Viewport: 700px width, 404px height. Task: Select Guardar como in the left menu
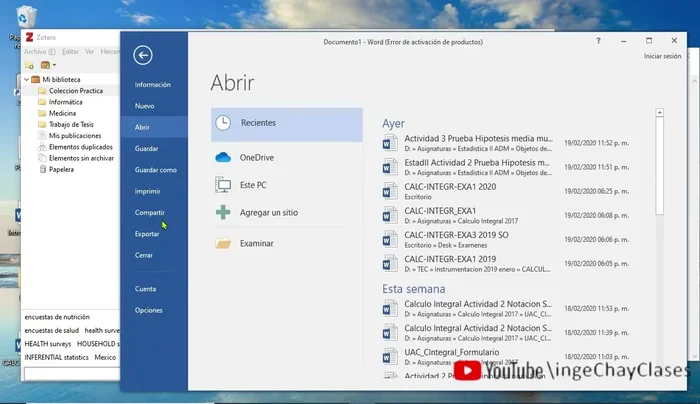[x=155, y=170]
